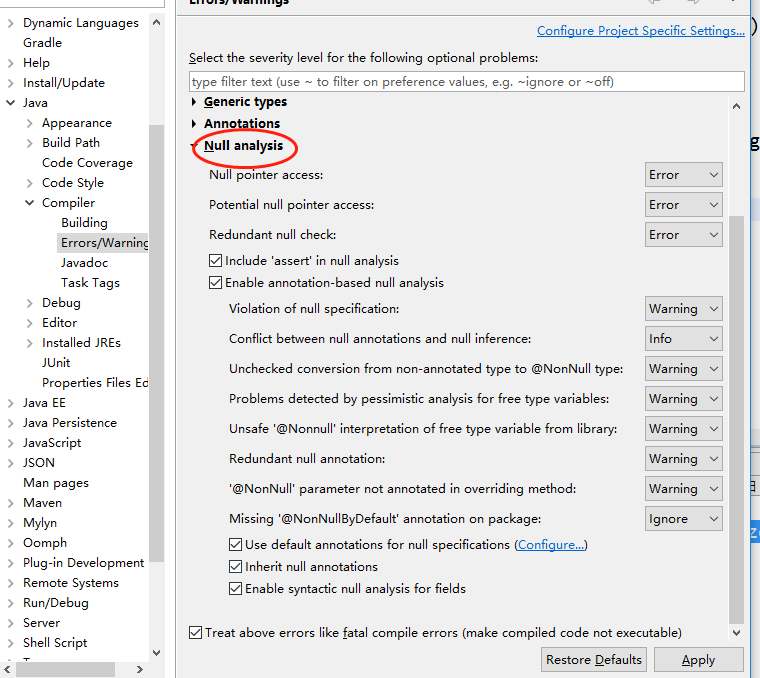The image size is (760, 678).
Task: Select Building under Compiler
Action: tap(84, 222)
